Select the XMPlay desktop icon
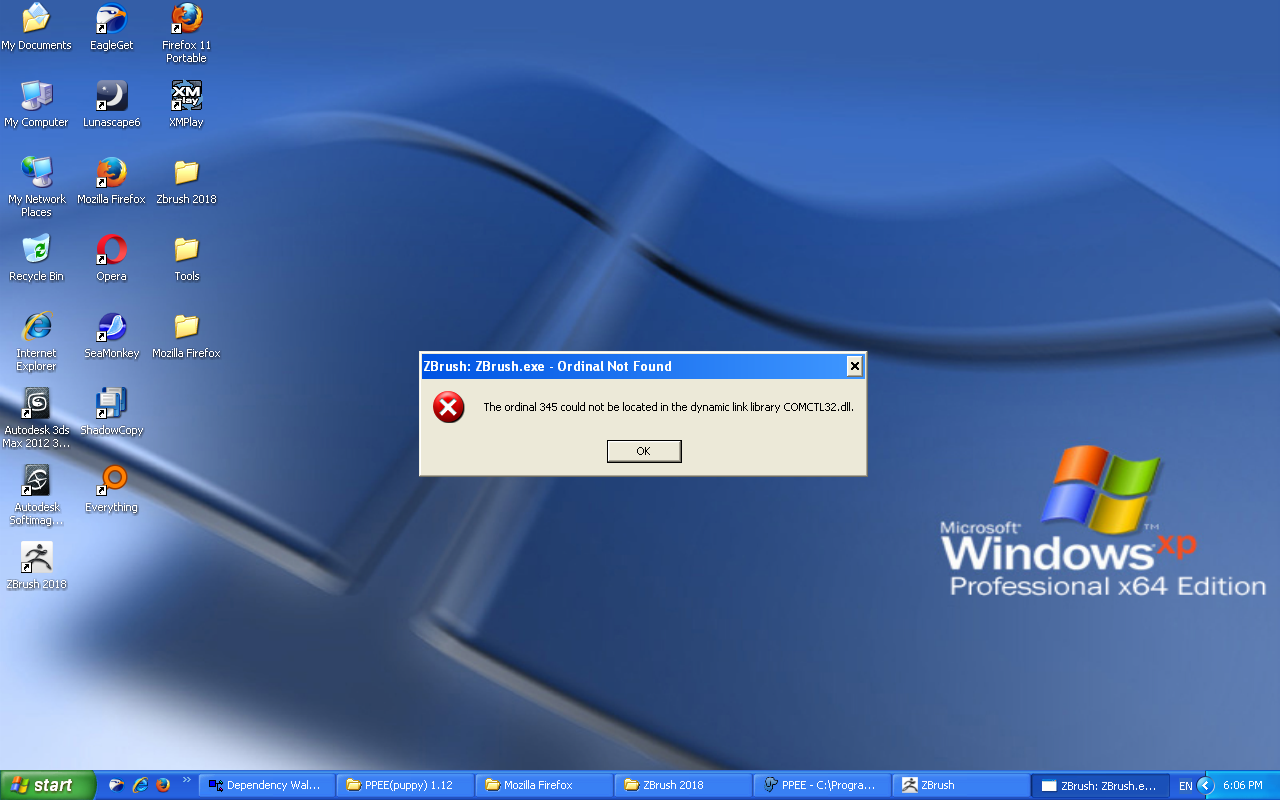This screenshot has width=1280, height=800. [x=187, y=104]
